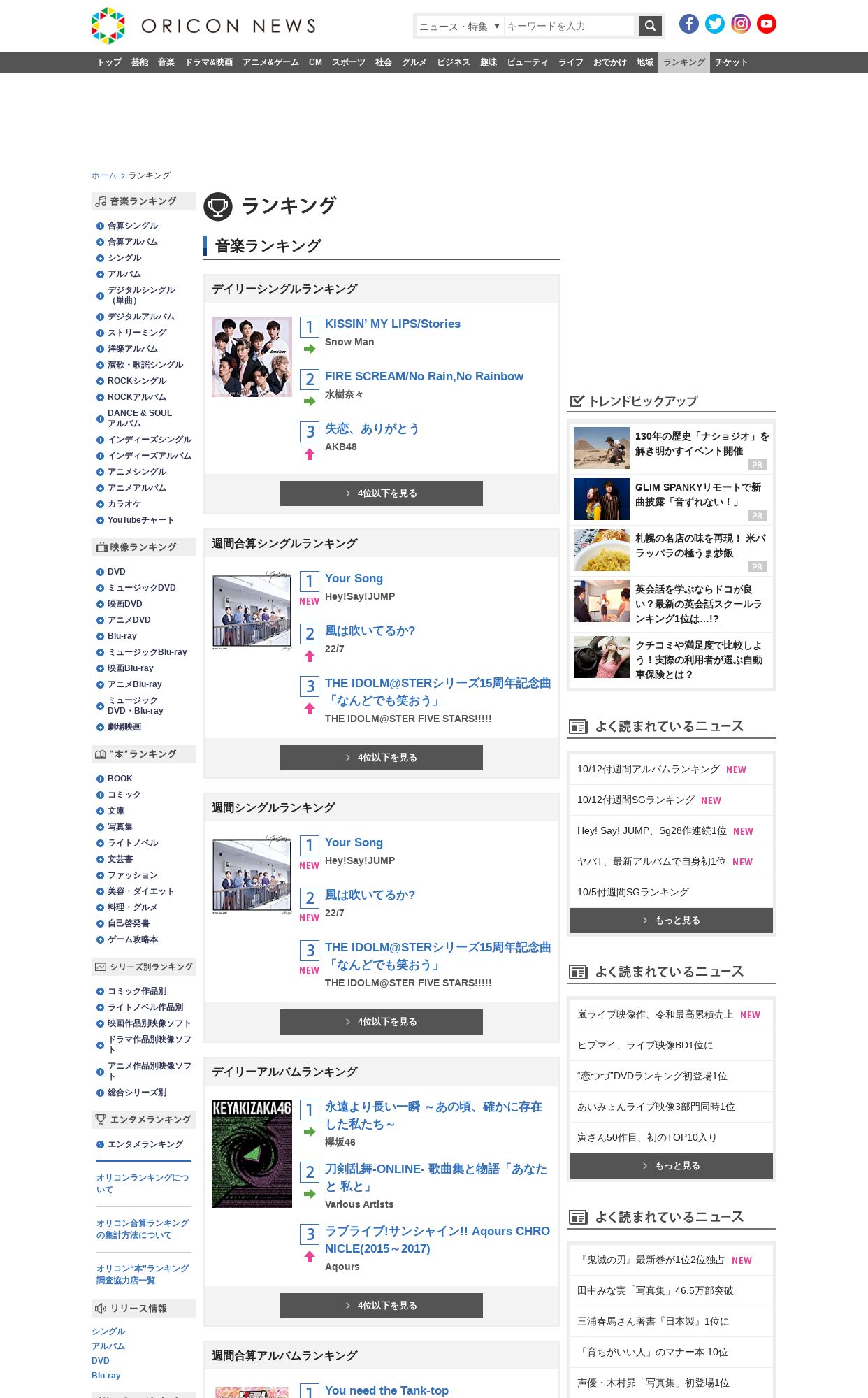Show 4位以下を見る for デイリーアルバムランキング
The width and height of the screenshot is (868, 1398).
click(x=382, y=1306)
